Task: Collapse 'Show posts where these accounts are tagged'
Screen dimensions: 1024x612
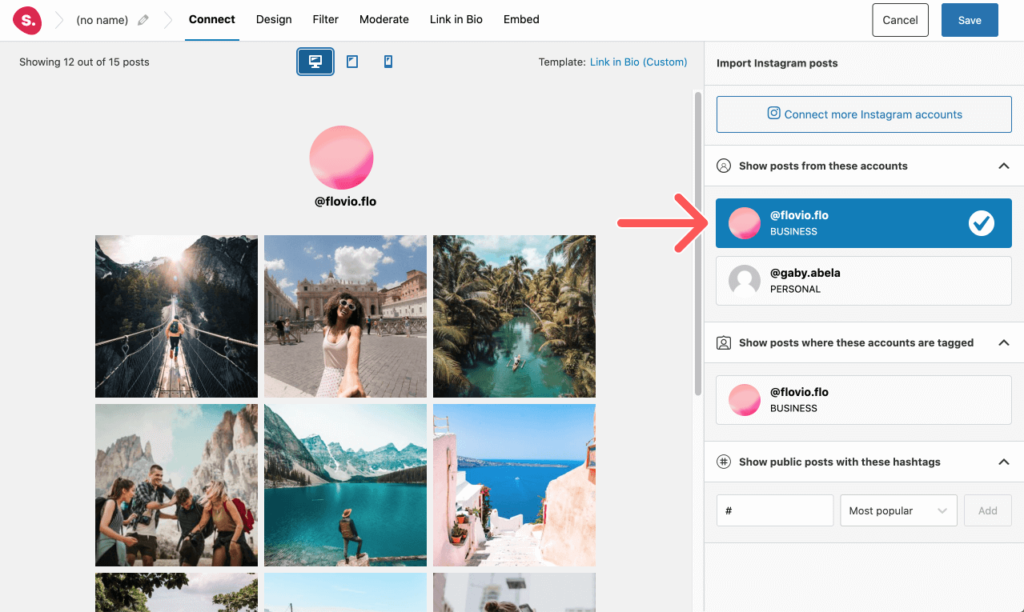Action: click(1004, 343)
